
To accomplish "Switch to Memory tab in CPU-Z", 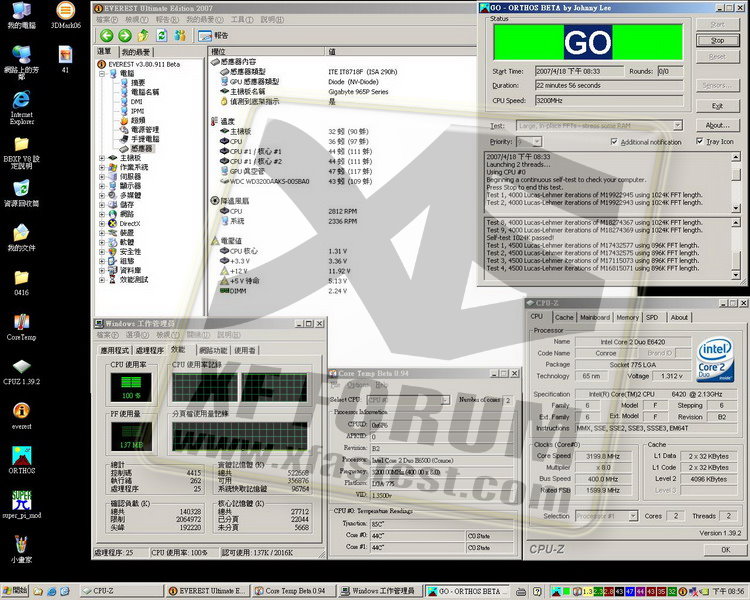I will (x=627, y=317).
